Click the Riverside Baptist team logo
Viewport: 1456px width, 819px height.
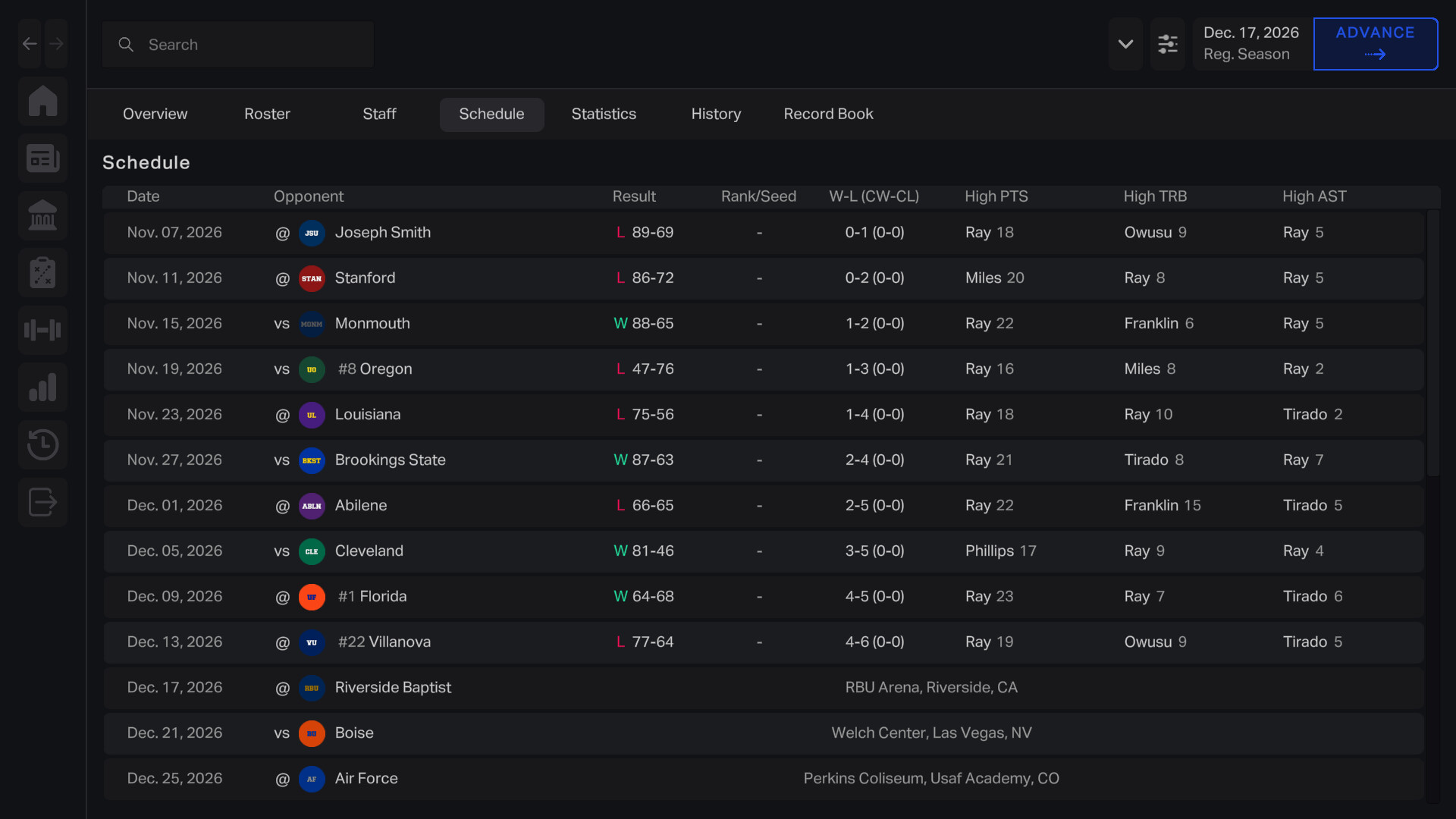312,688
